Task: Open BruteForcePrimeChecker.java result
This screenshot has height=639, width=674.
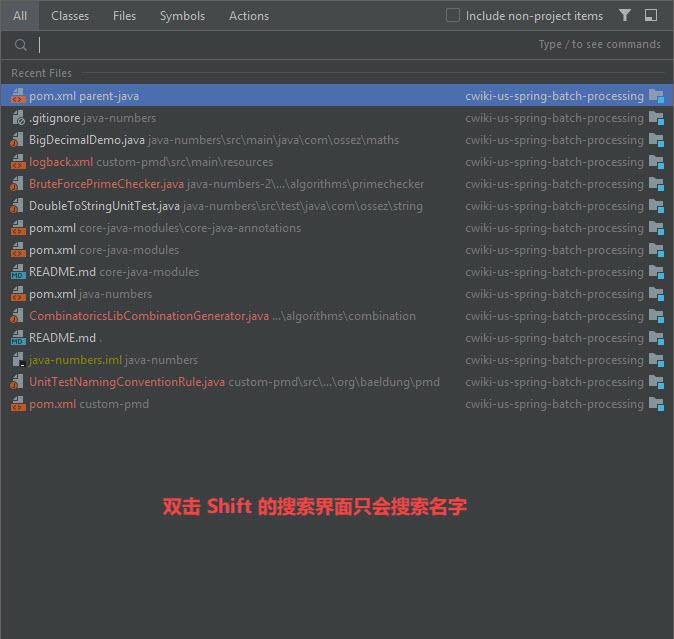Action: [x=337, y=183]
